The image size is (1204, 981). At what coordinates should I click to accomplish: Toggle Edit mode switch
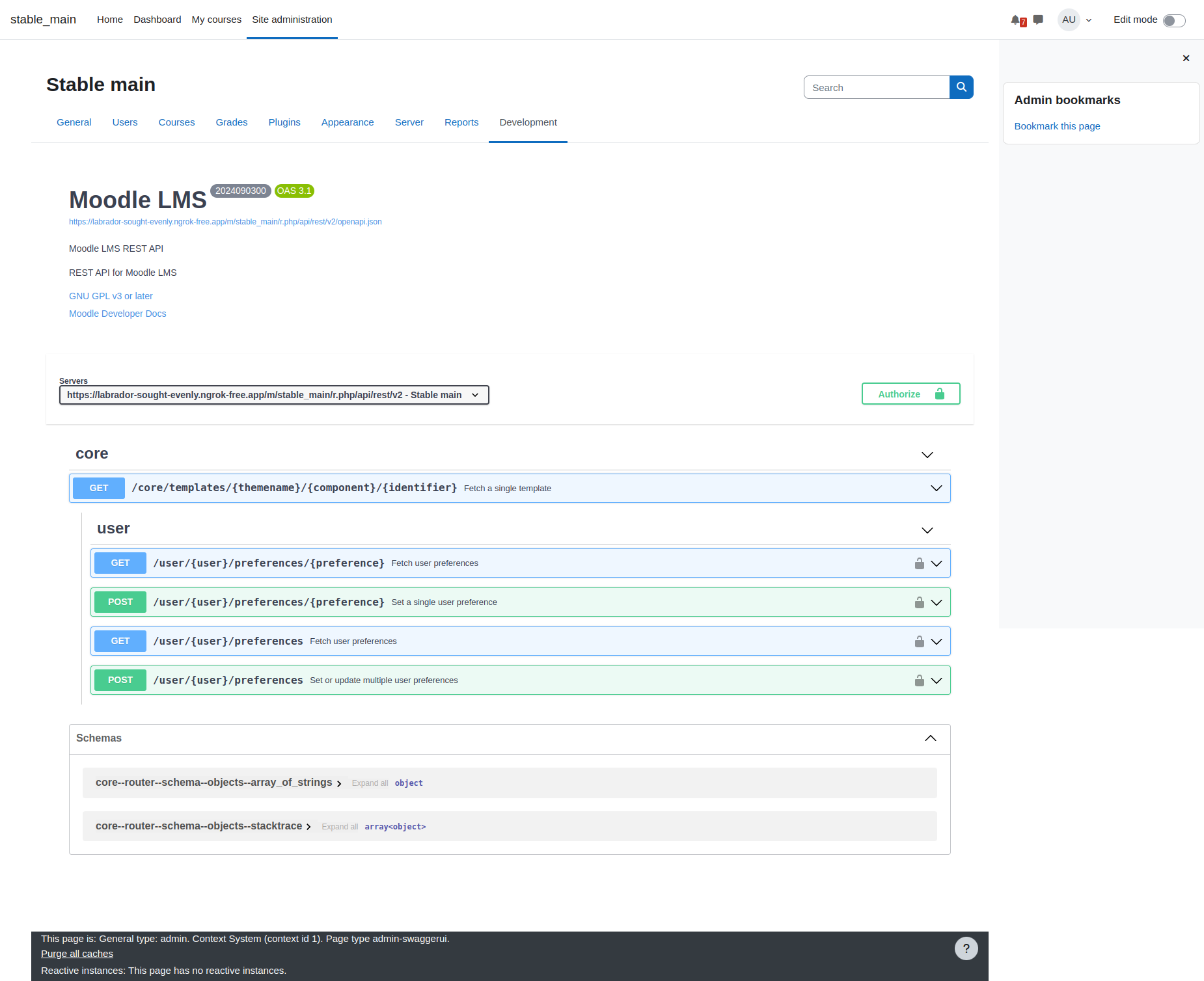point(1174,20)
